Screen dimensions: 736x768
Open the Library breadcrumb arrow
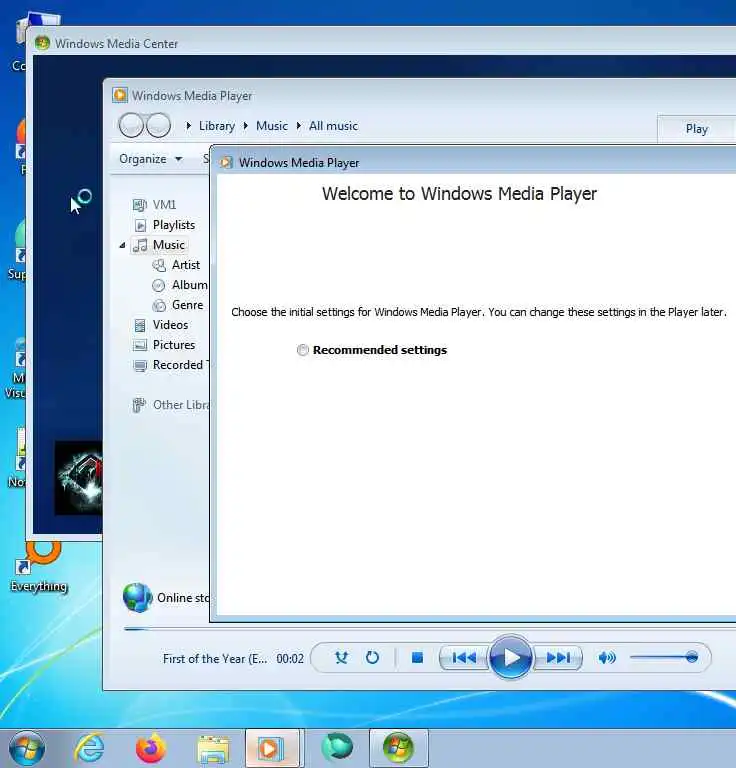point(189,126)
